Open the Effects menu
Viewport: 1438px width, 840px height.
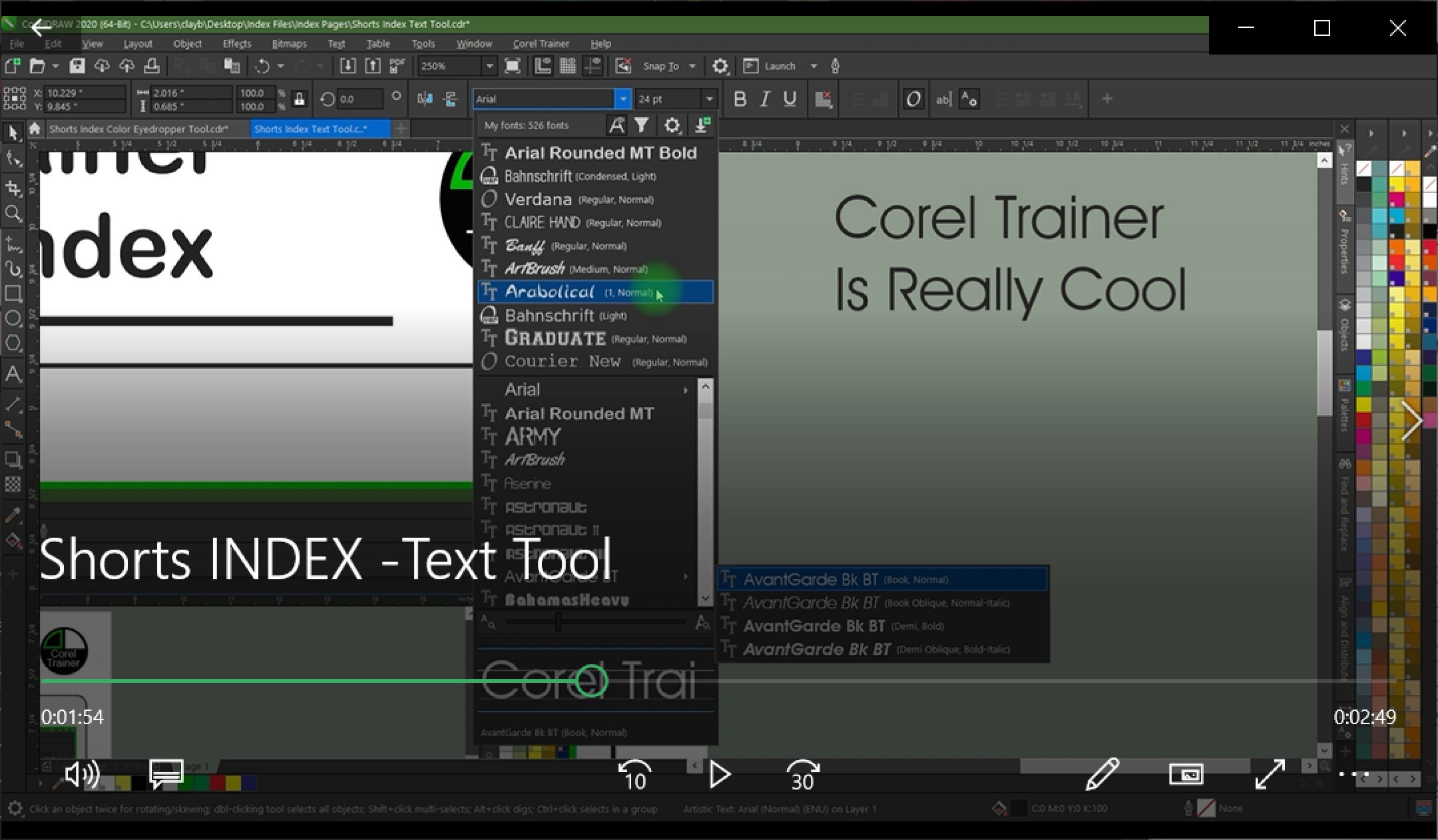click(x=236, y=44)
